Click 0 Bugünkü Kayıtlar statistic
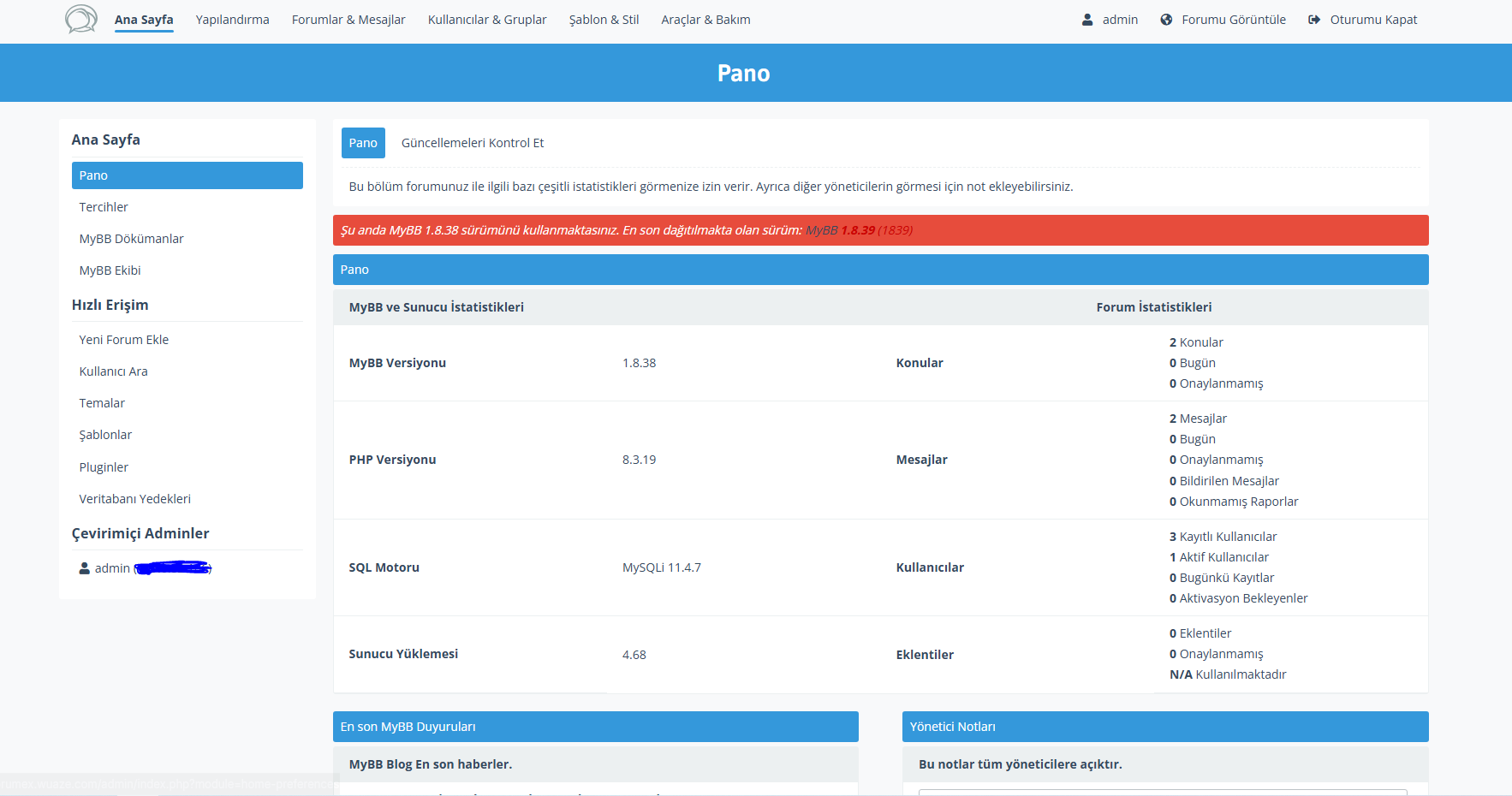Viewport: 1512px width, 796px height. click(1222, 578)
